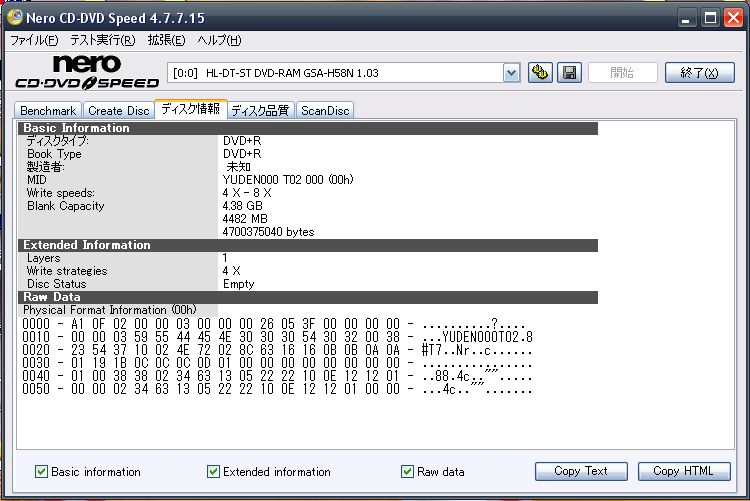Click the 4482 MB capacity value
The height and width of the screenshot is (501, 750).
click(x=245, y=219)
